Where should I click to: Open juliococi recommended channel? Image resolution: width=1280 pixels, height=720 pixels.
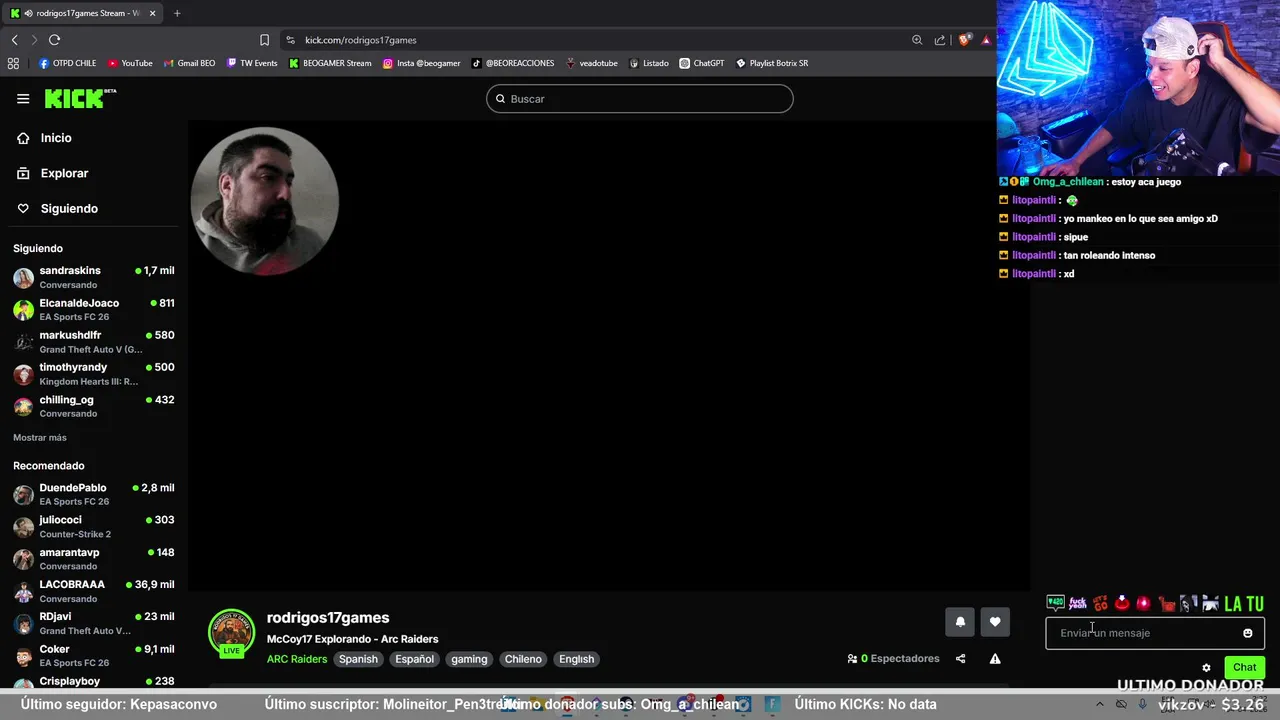coord(94,526)
